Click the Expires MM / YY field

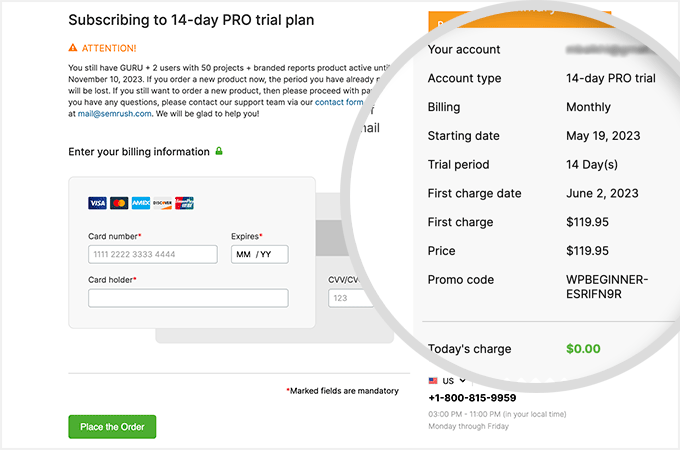coord(259,255)
